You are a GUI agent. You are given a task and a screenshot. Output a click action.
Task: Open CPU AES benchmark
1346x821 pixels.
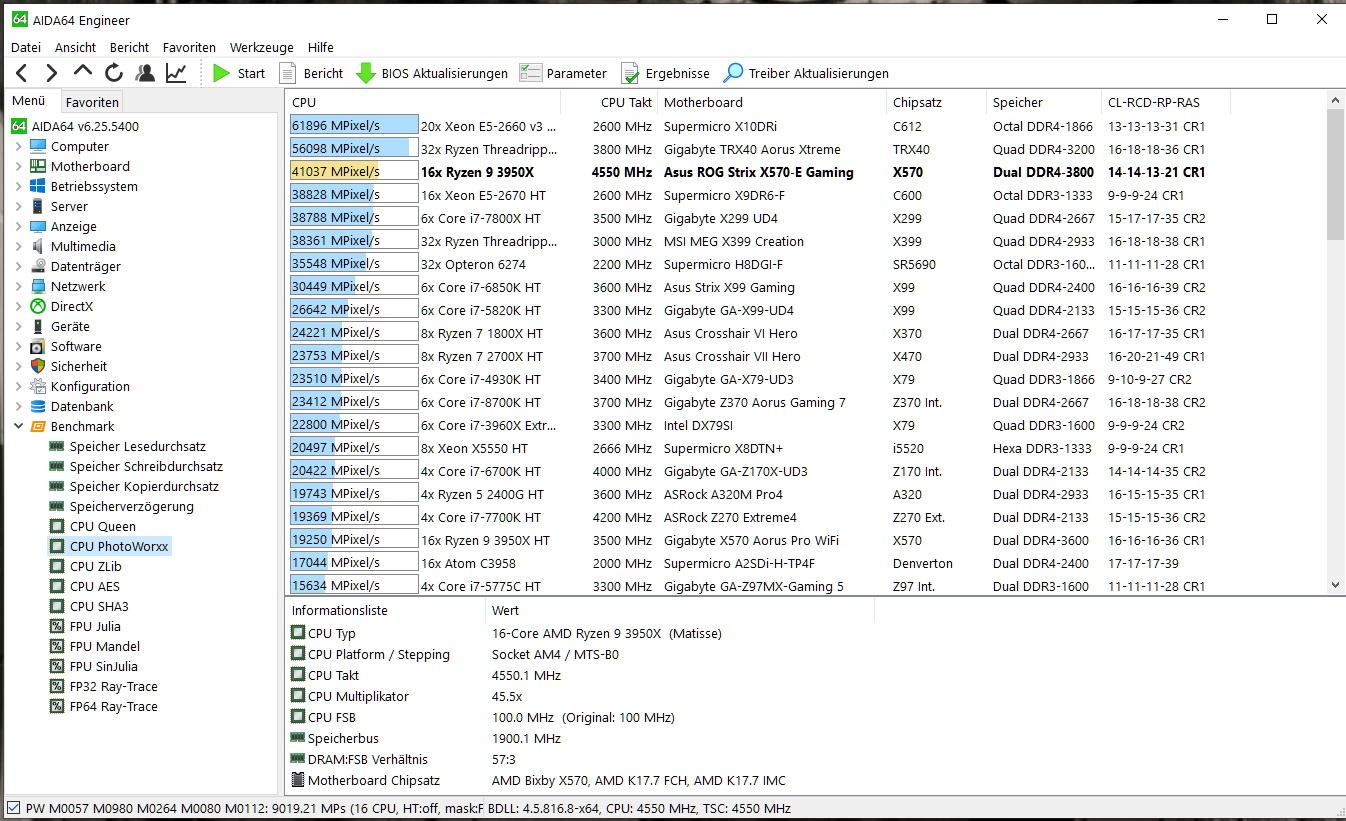(x=85, y=586)
